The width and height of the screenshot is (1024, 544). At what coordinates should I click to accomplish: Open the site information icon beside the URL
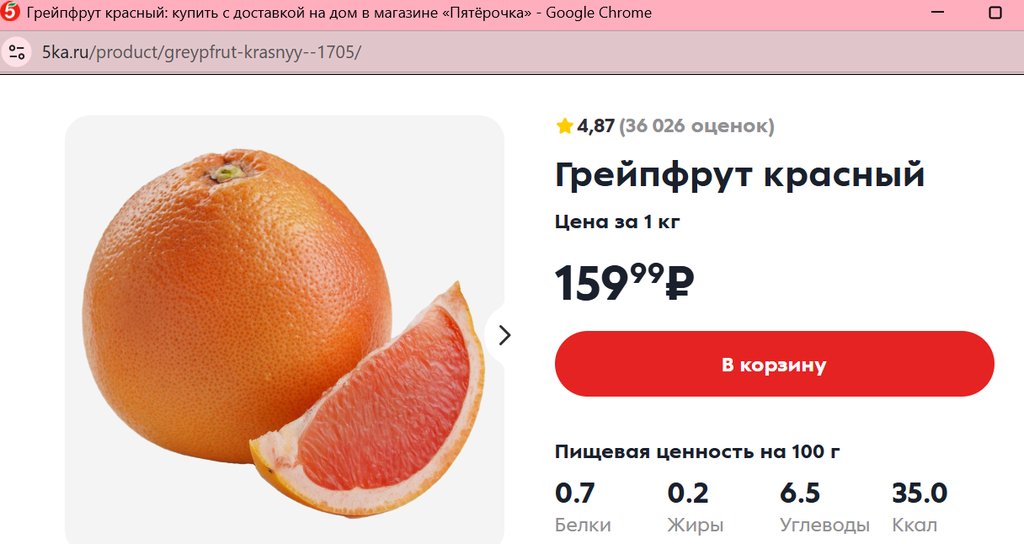click(x=17, y=52)
